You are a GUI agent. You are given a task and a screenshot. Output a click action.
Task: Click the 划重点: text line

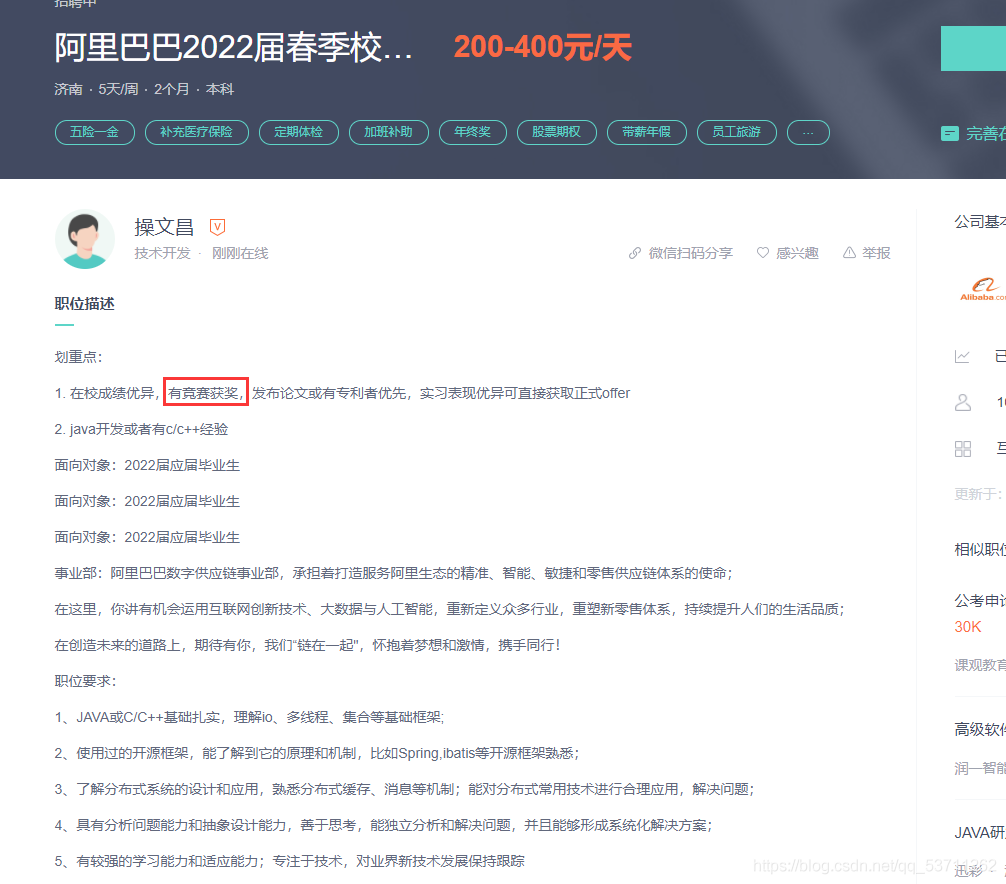78,357
